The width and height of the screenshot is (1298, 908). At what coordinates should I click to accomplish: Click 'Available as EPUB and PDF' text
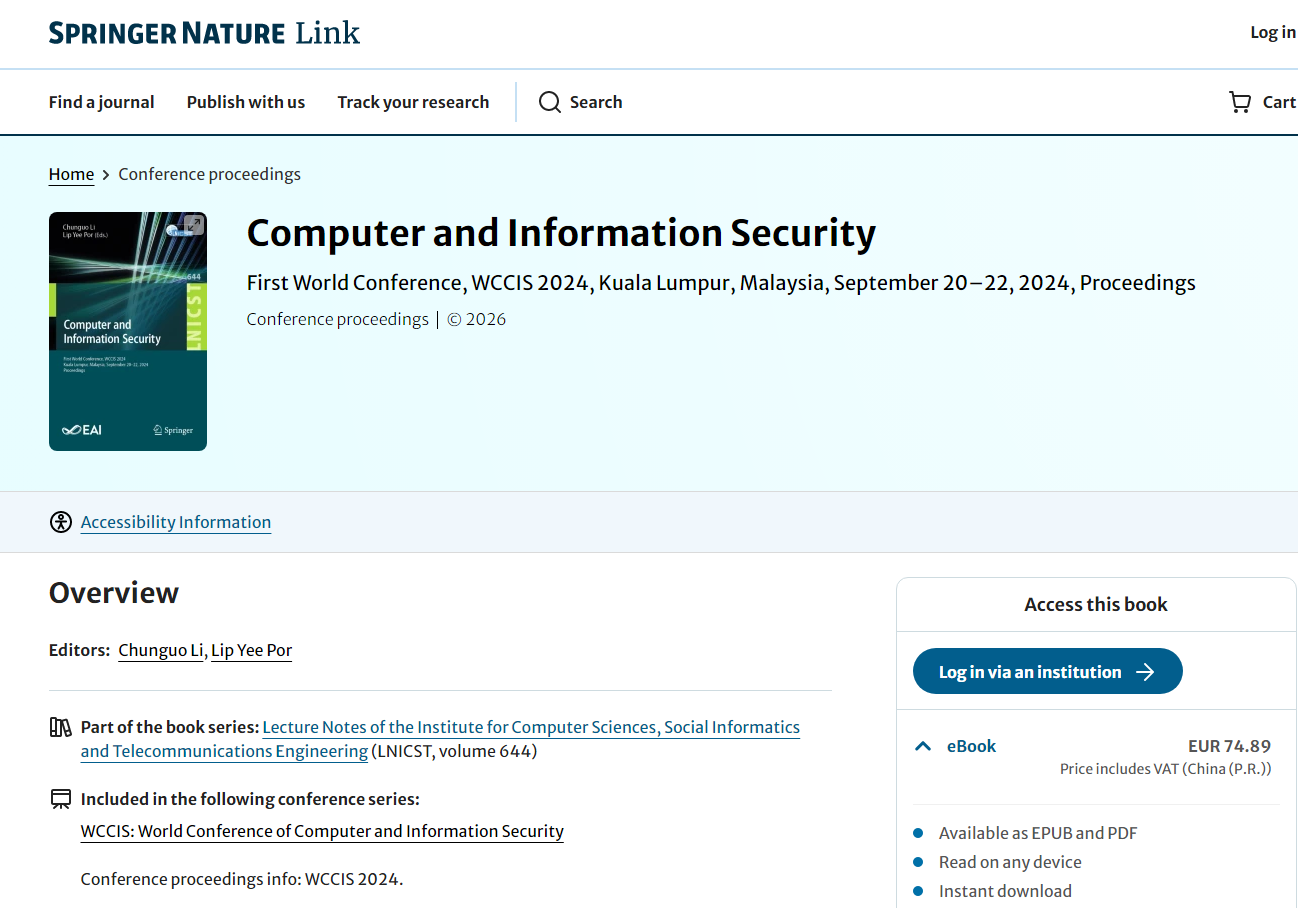(x=1038, y=833)
